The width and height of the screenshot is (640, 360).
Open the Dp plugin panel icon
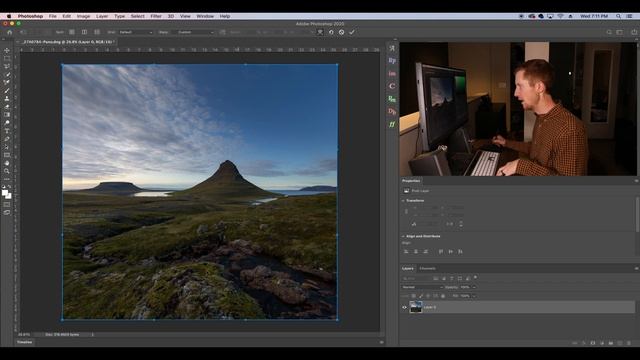[392, 111]
